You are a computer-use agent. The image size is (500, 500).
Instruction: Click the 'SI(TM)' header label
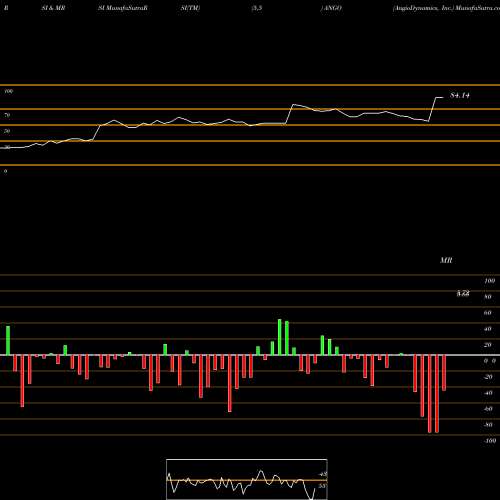click(x=190, y=8)
